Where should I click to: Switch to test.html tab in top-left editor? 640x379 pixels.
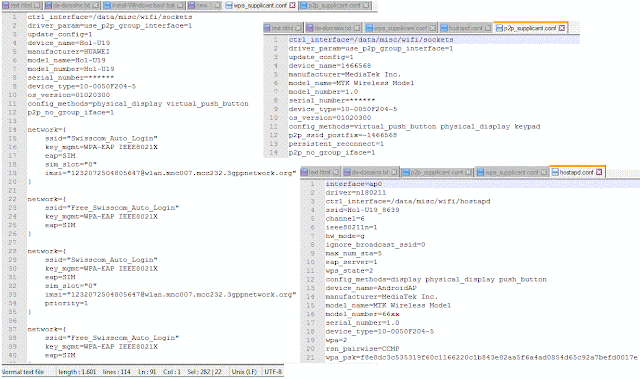click(21, 5)
